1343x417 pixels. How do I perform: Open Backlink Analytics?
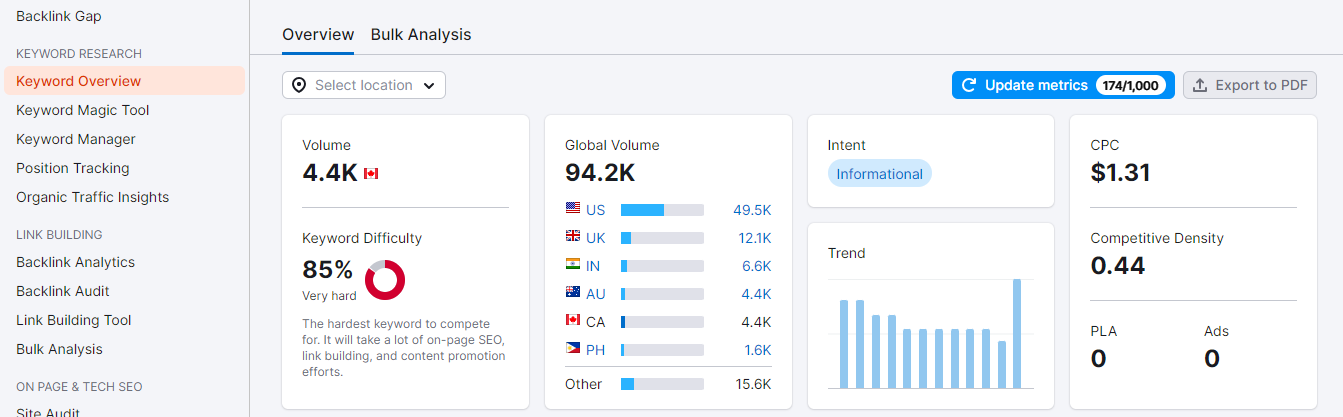[x=76, y=262]
